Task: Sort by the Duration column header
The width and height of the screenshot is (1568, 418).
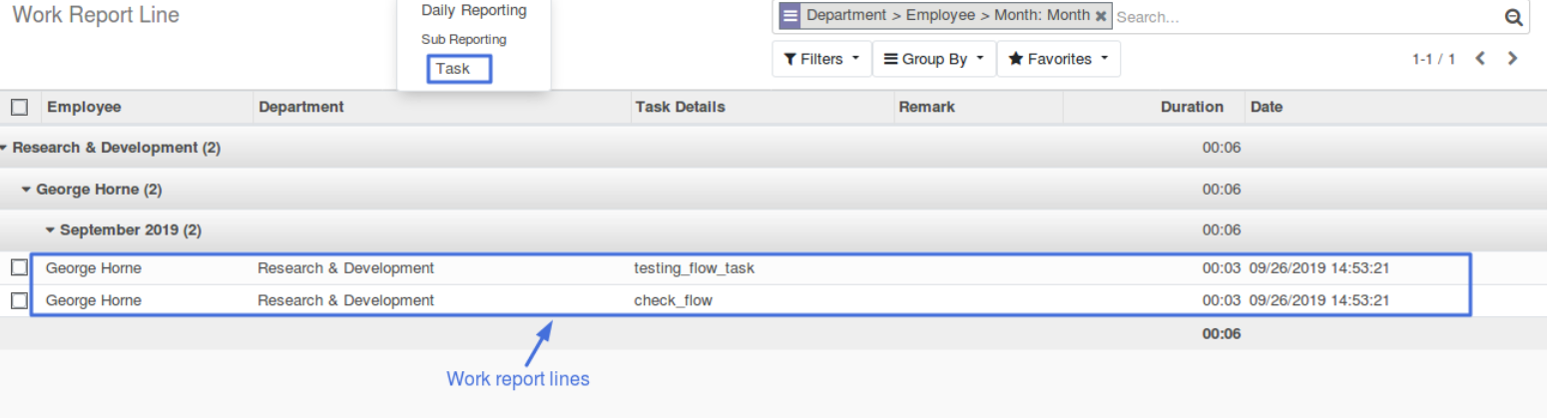Action: (1191, 107)
